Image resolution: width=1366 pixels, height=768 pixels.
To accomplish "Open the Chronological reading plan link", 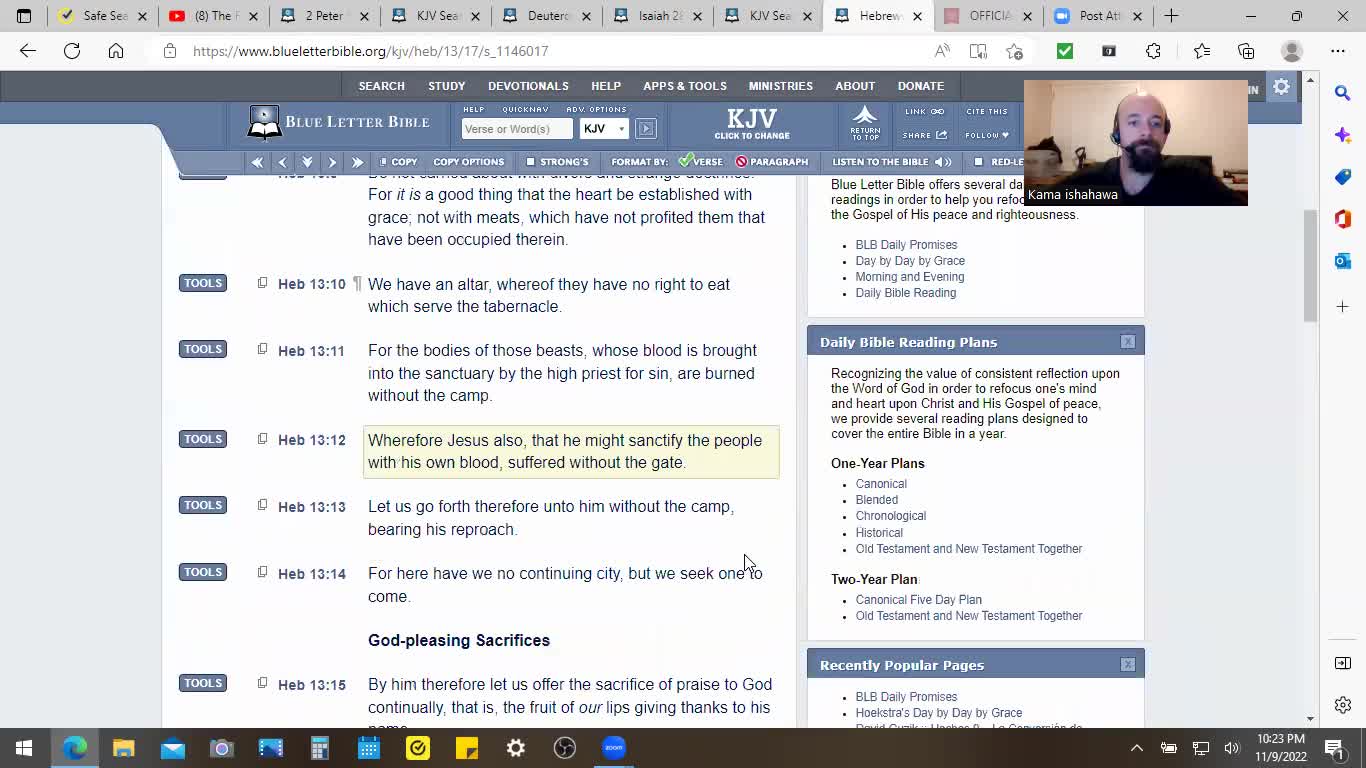I will (x=890, y=516).
